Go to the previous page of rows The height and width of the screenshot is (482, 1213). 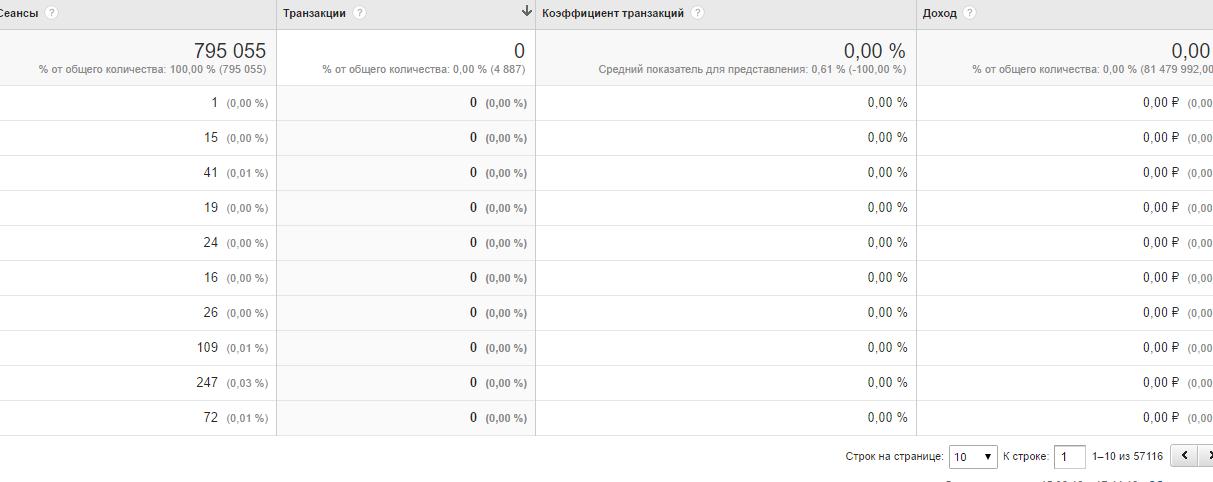1183,456
